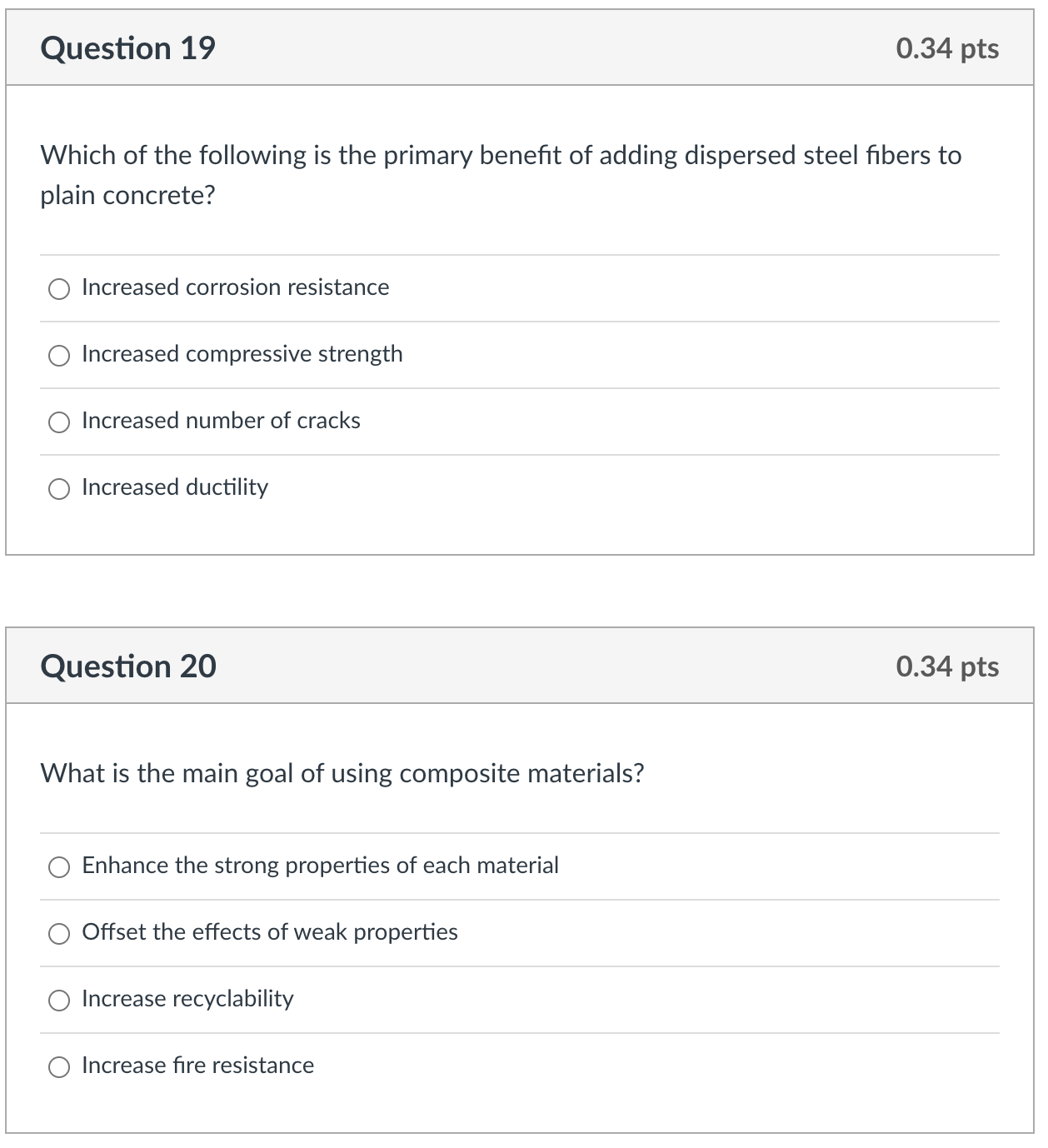Click the "0.34 pts" label on Question 20
The height and width of the screenshot is (1148, 1048).
point(946,666)
